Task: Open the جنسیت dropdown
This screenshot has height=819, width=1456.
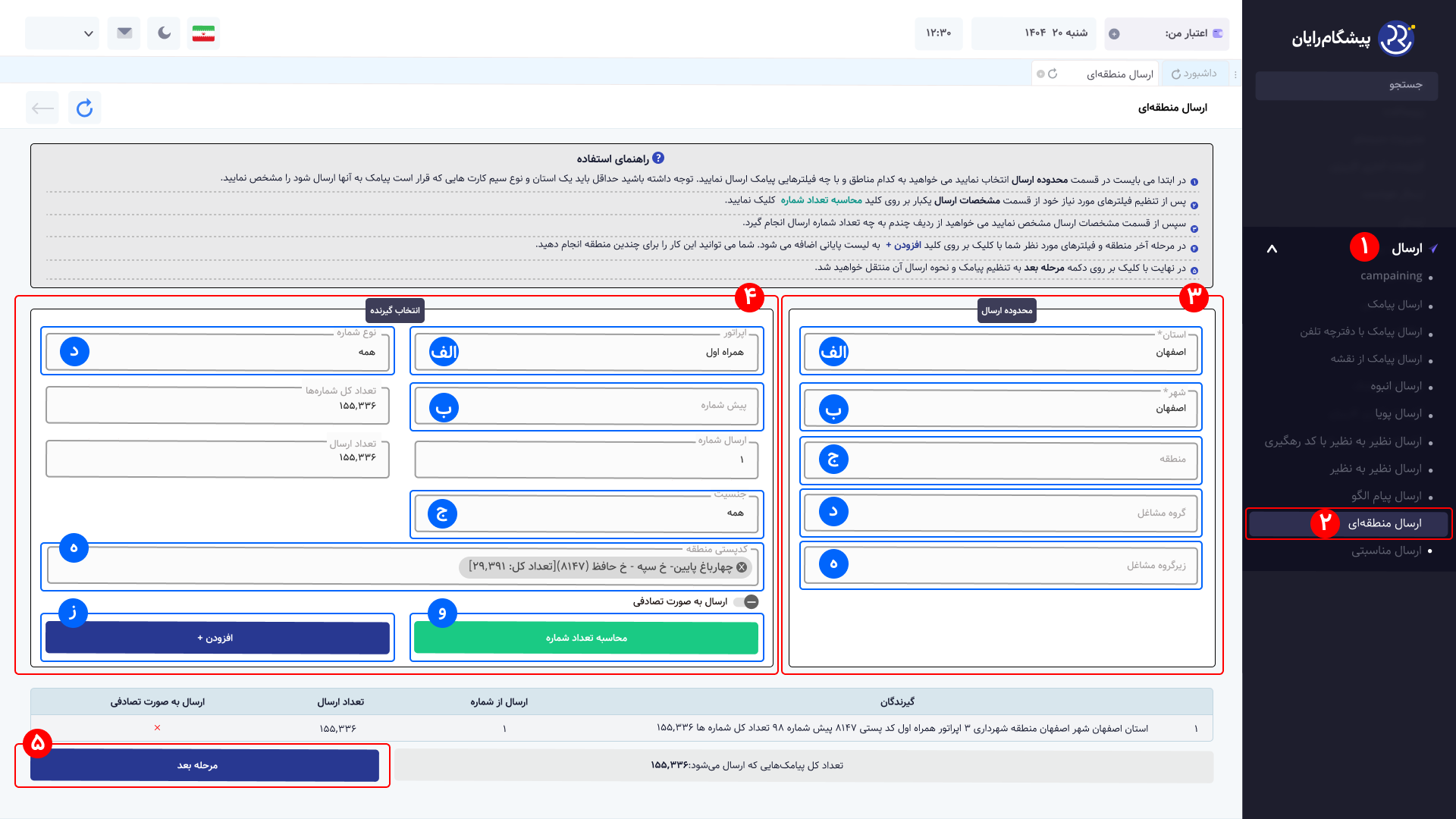Action: click(586, 513)
